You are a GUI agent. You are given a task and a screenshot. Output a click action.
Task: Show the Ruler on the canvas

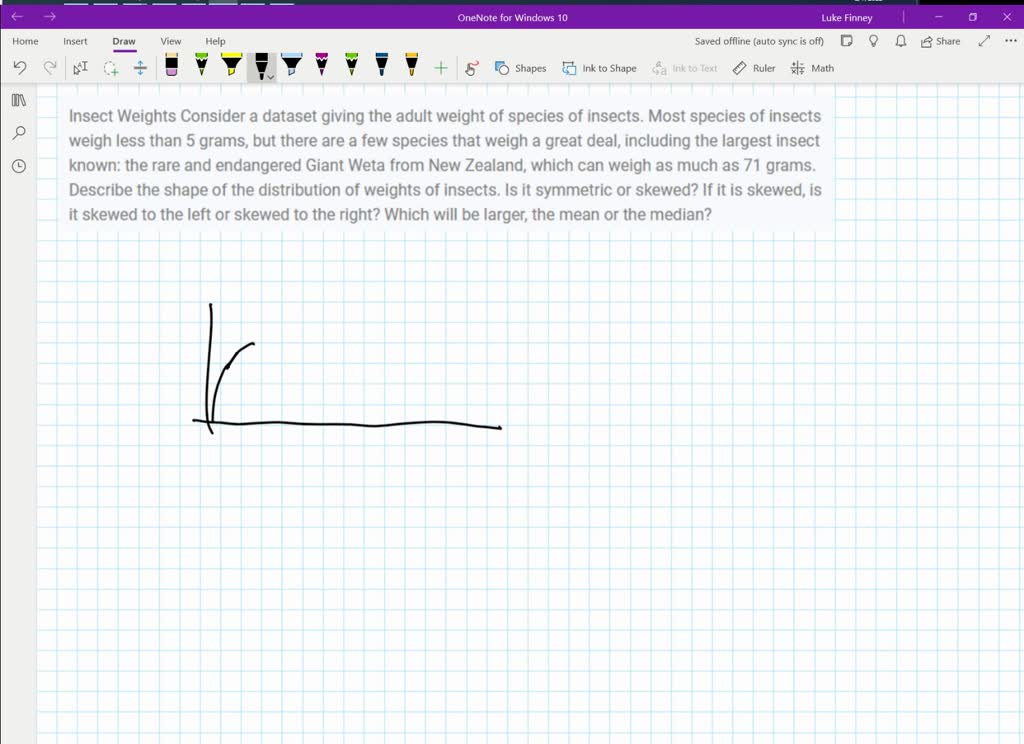click(x=753, y=68)
